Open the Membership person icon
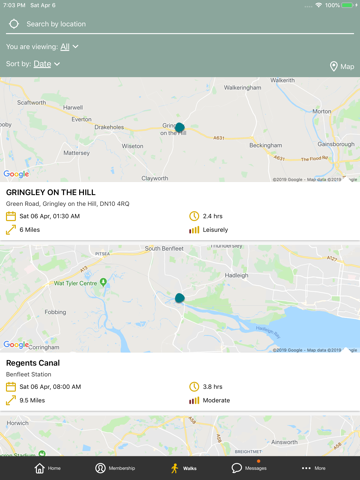Screen dimensions: 360x480 click(x=100, y=468)
